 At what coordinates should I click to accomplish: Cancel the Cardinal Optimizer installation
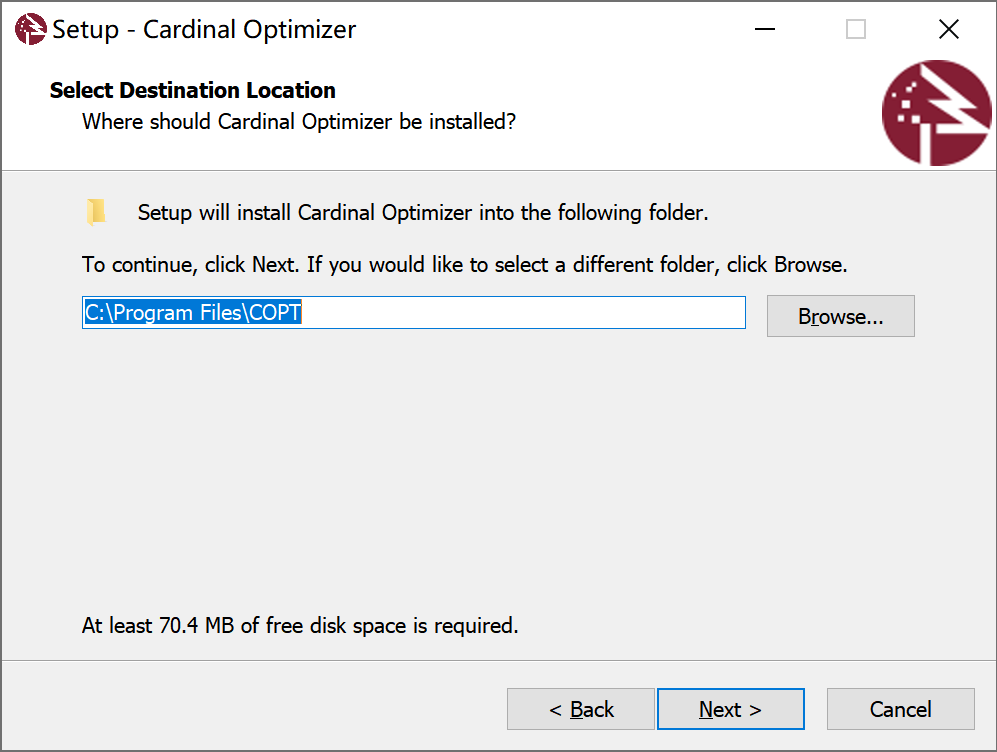pos(900,709)
